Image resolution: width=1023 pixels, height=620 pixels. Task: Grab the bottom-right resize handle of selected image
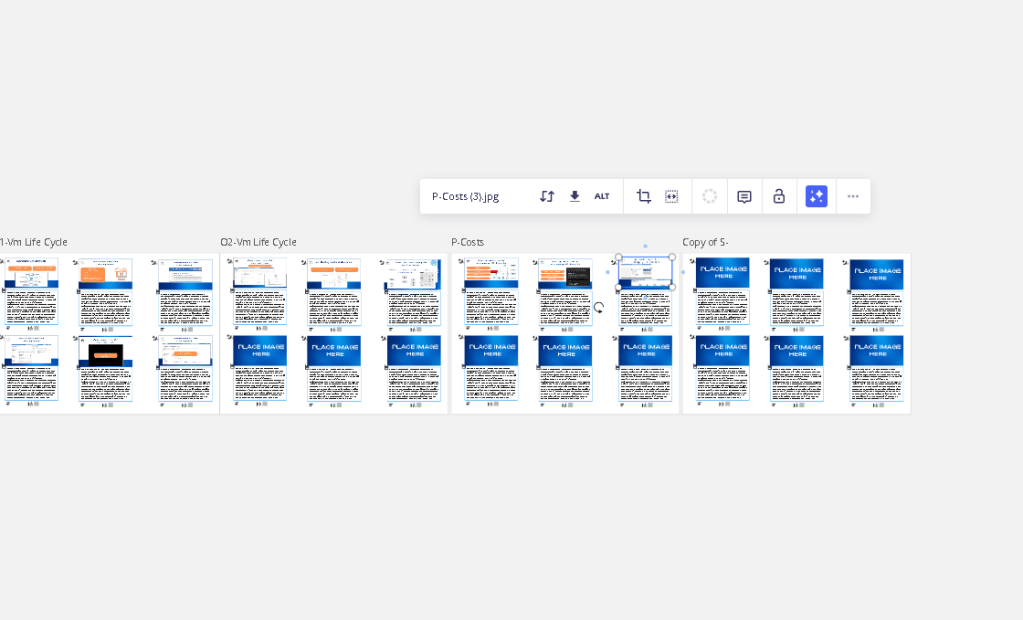[673, 288]
